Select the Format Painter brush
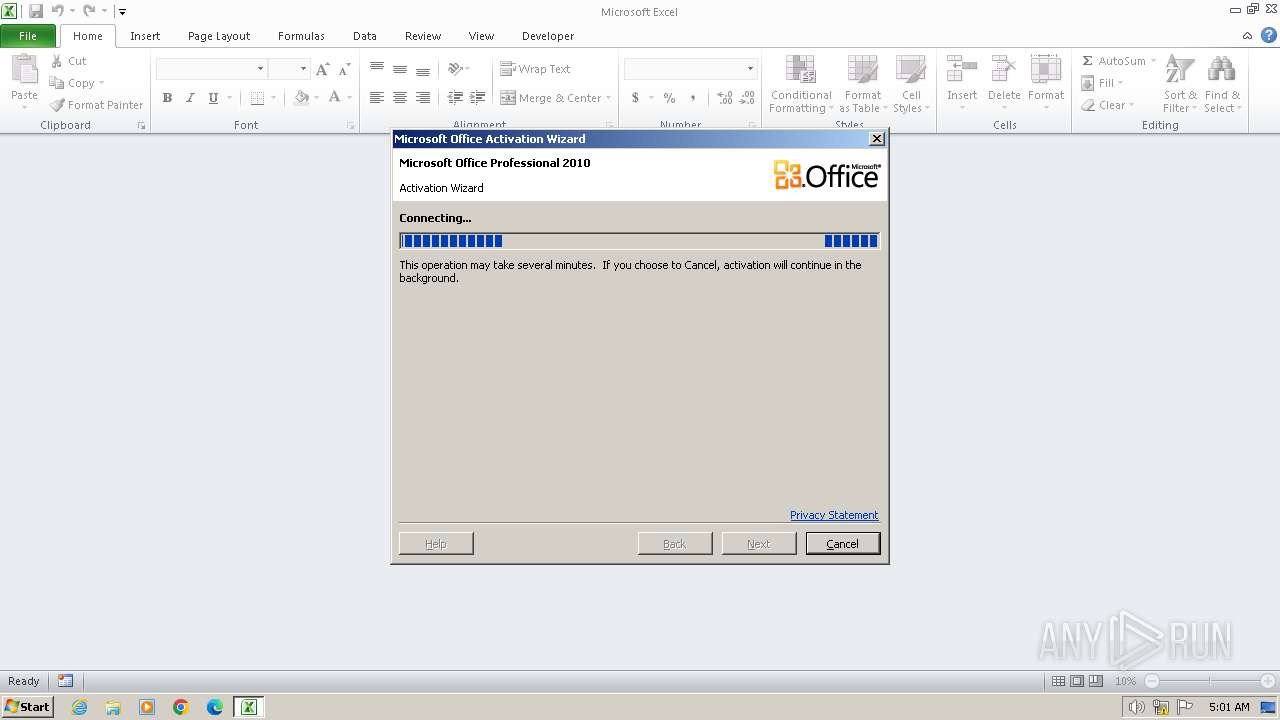The width and height of the screenshot is (1280, 720). pos(97,105)
